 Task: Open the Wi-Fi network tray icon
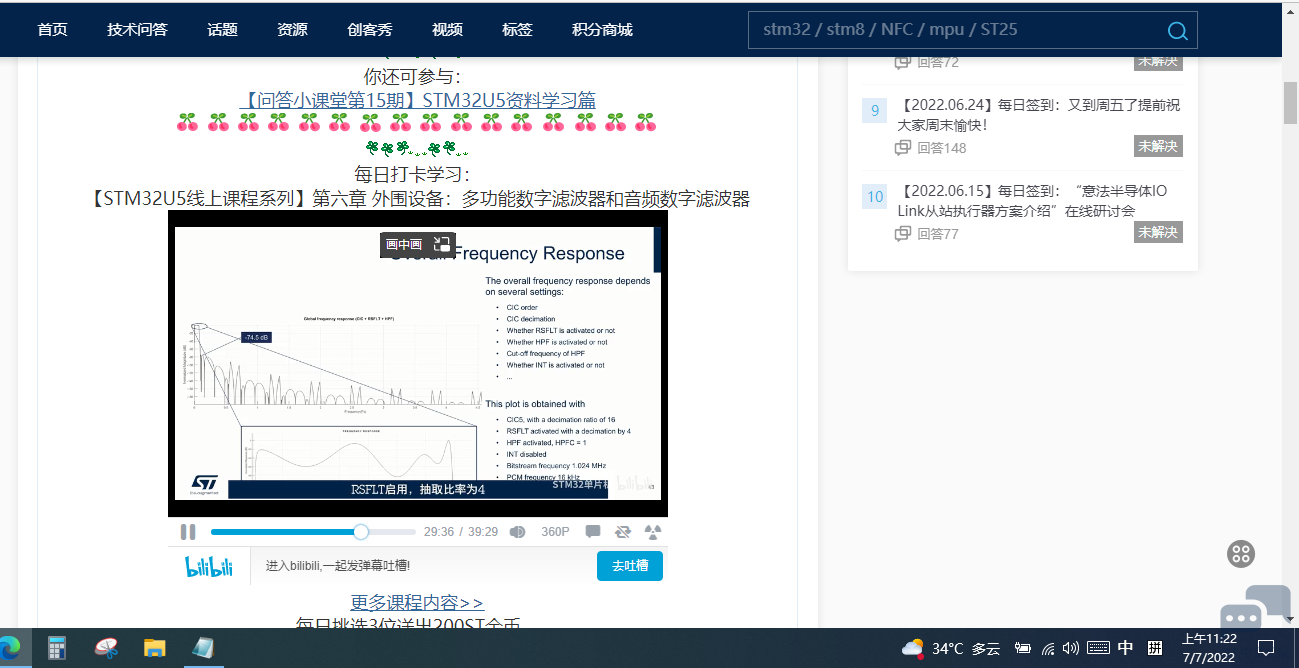coord(1048,648)
